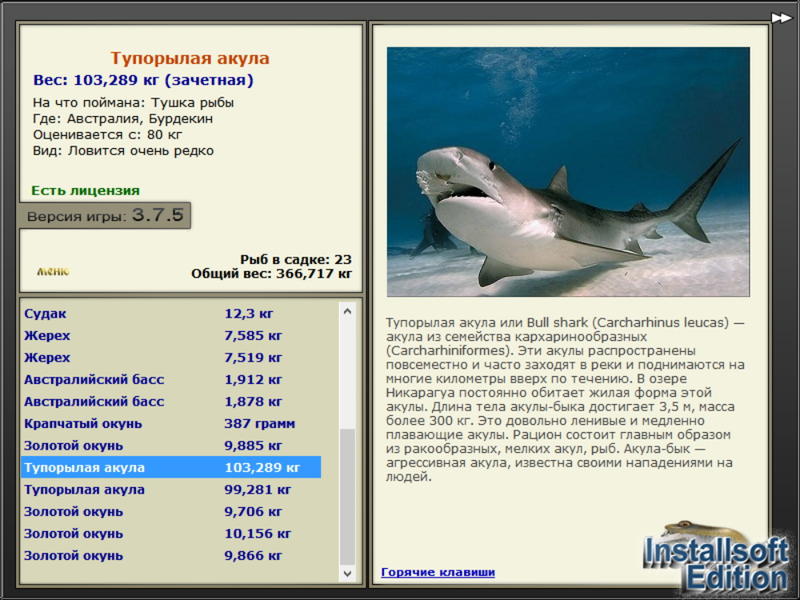Click the "Рыб в садке: 23" counter
This screenshot has width=800, height=600.
(x=296, y=259)
